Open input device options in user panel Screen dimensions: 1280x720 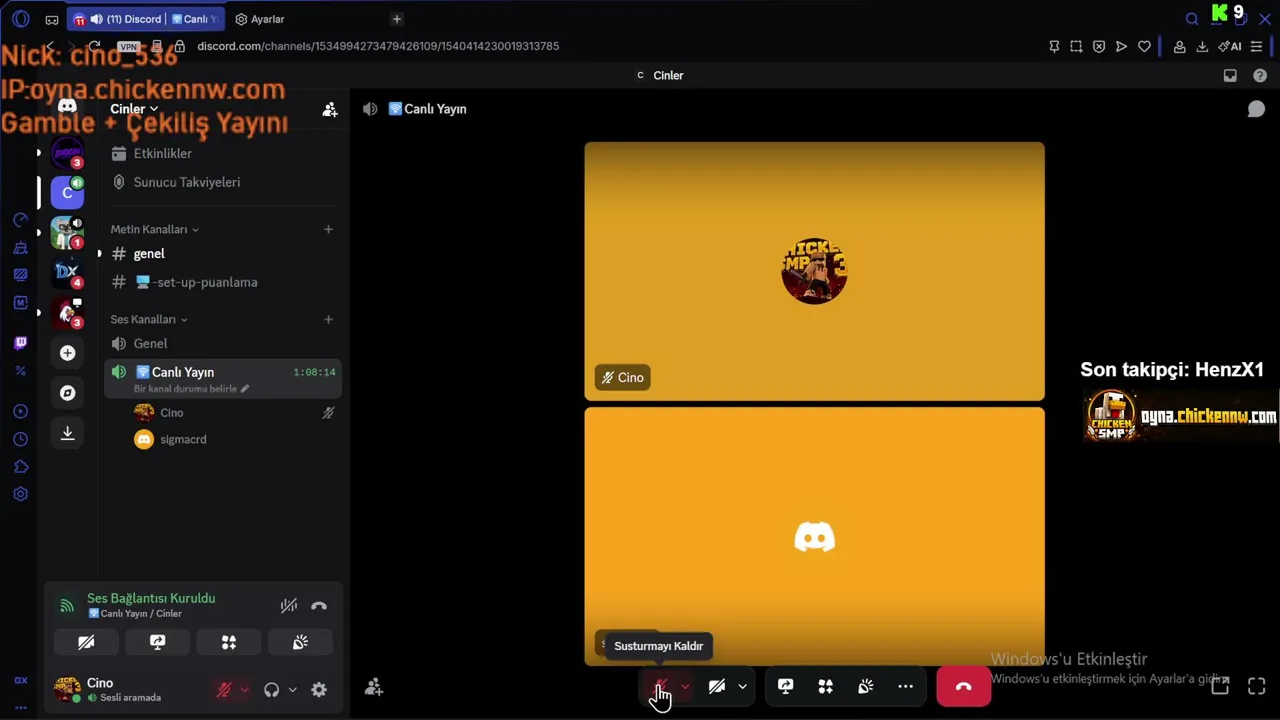pos(244,689)
